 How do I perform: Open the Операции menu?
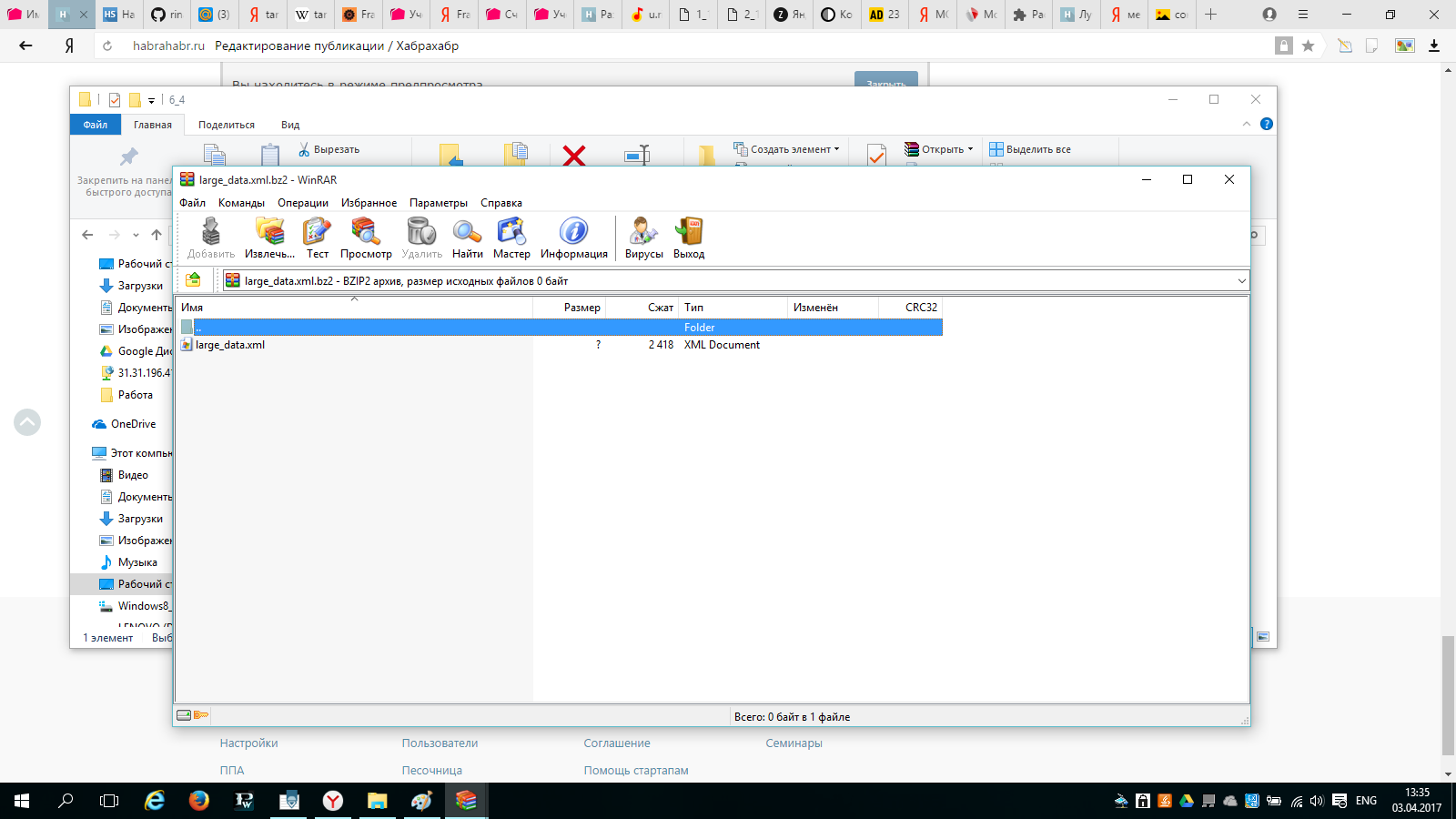(303, 203)
